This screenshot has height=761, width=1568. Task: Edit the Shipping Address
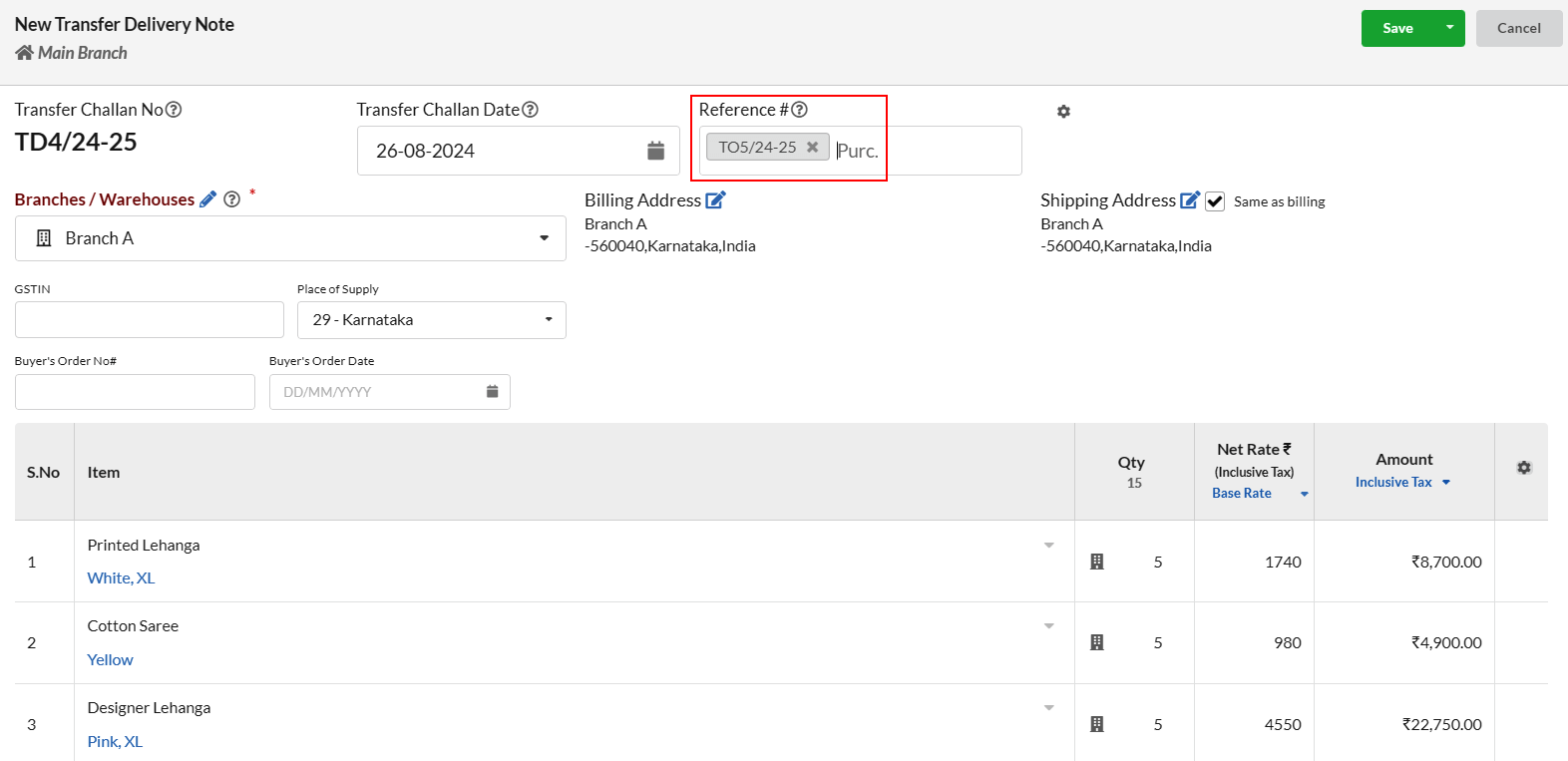[x=1190, y=200]
